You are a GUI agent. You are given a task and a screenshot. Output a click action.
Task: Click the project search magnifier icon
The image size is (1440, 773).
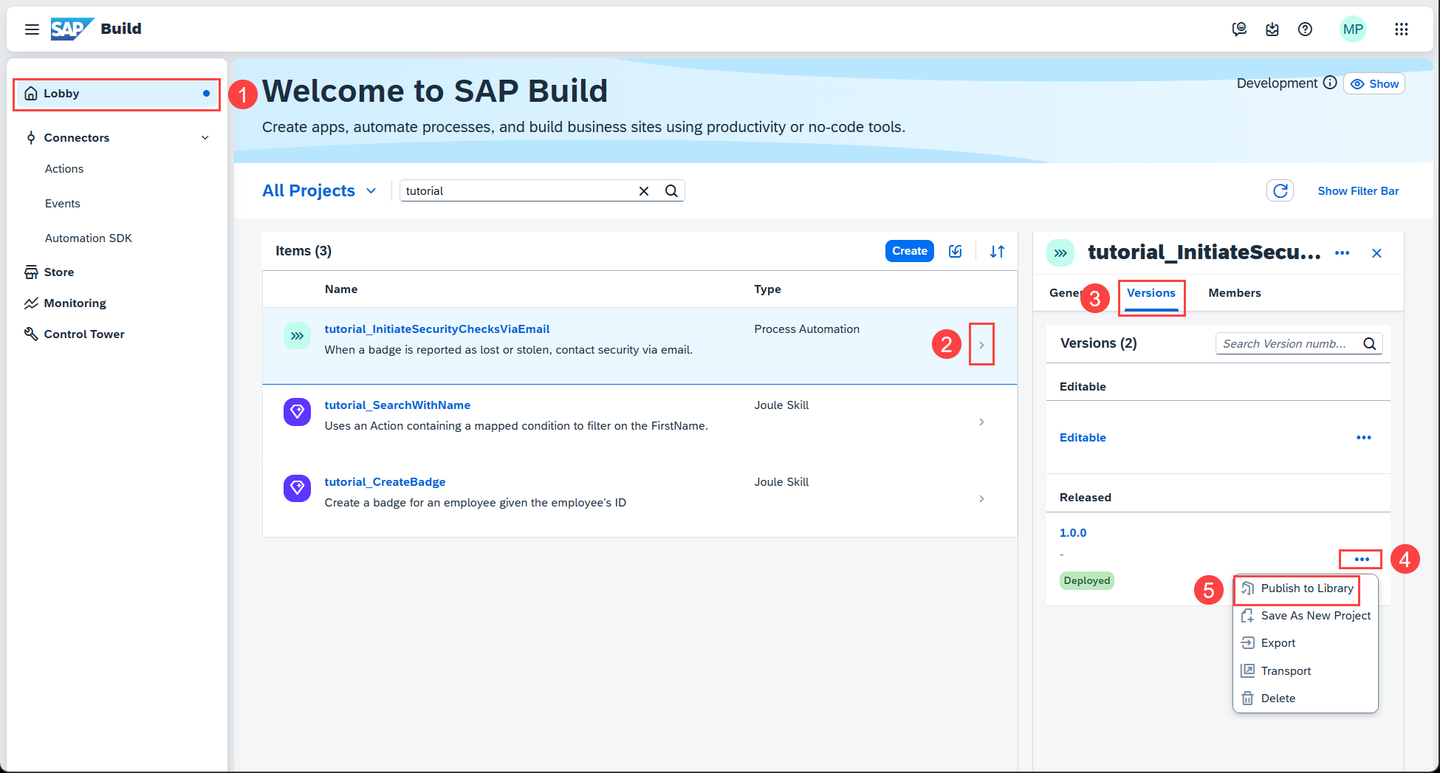coord(672,191)
